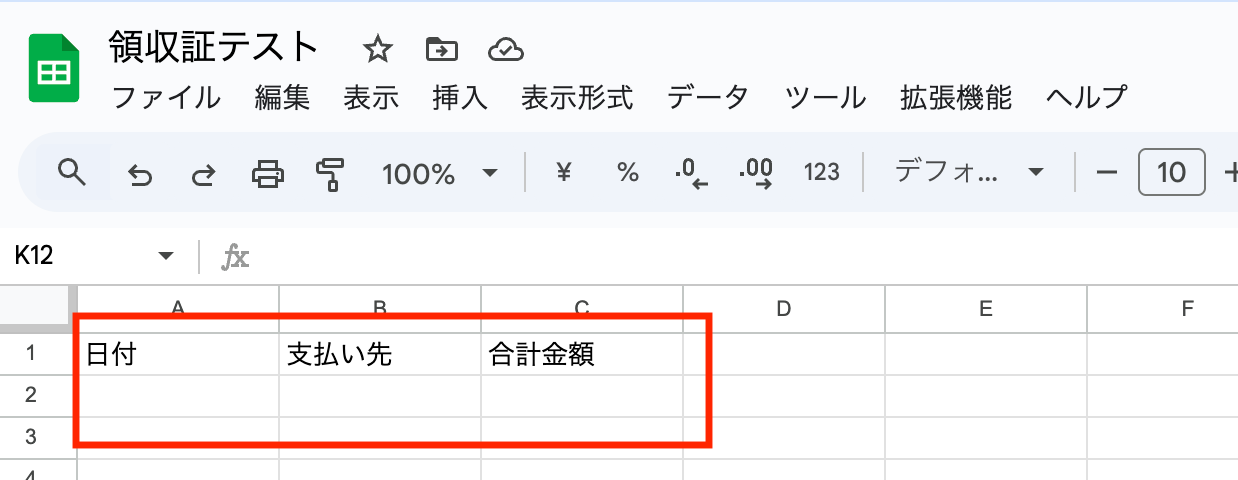Open the ファイル menu
Screen dimensions: 1238x480
tap(166, 98)
